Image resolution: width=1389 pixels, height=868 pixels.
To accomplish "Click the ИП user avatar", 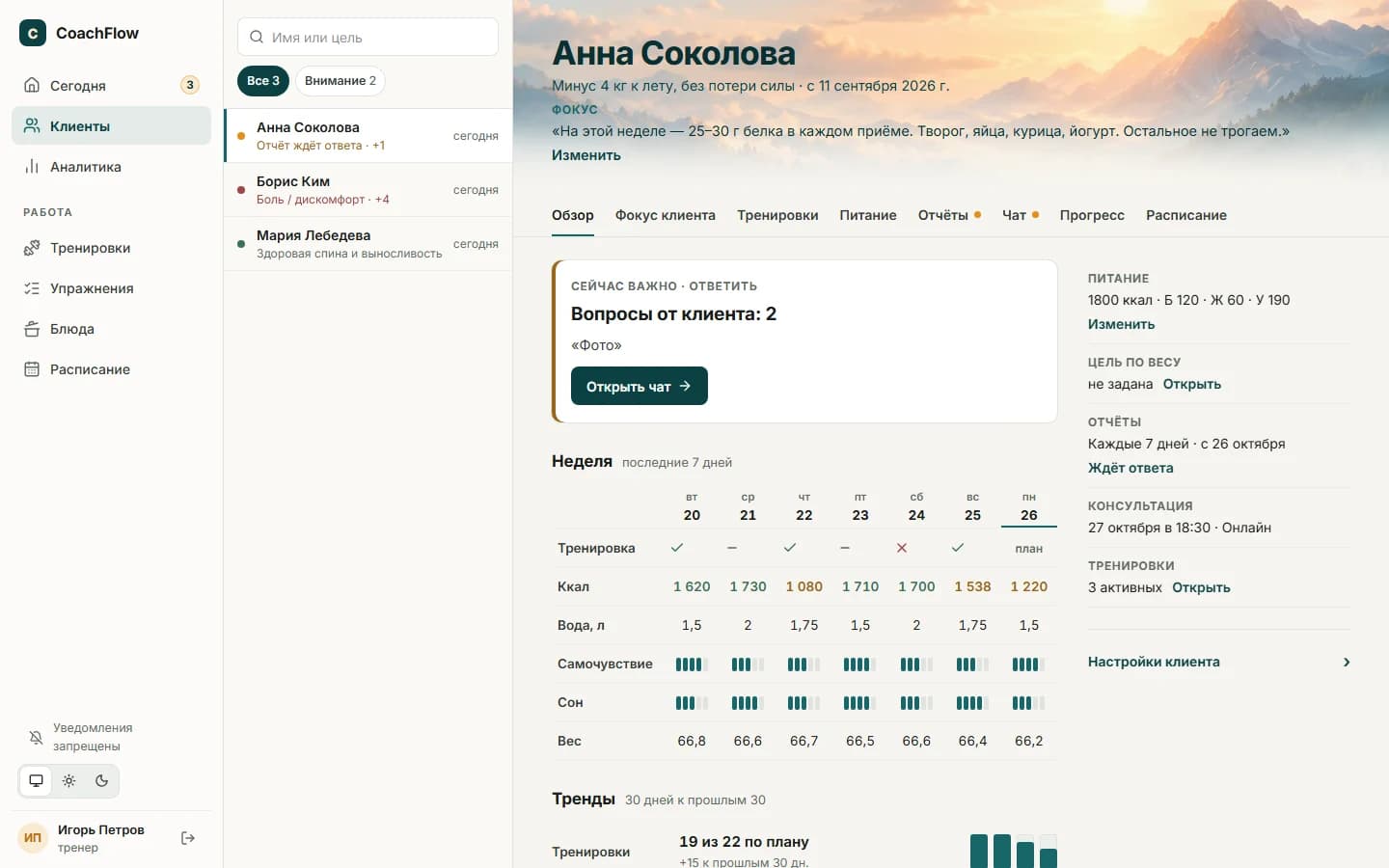I will coord(33,837).
